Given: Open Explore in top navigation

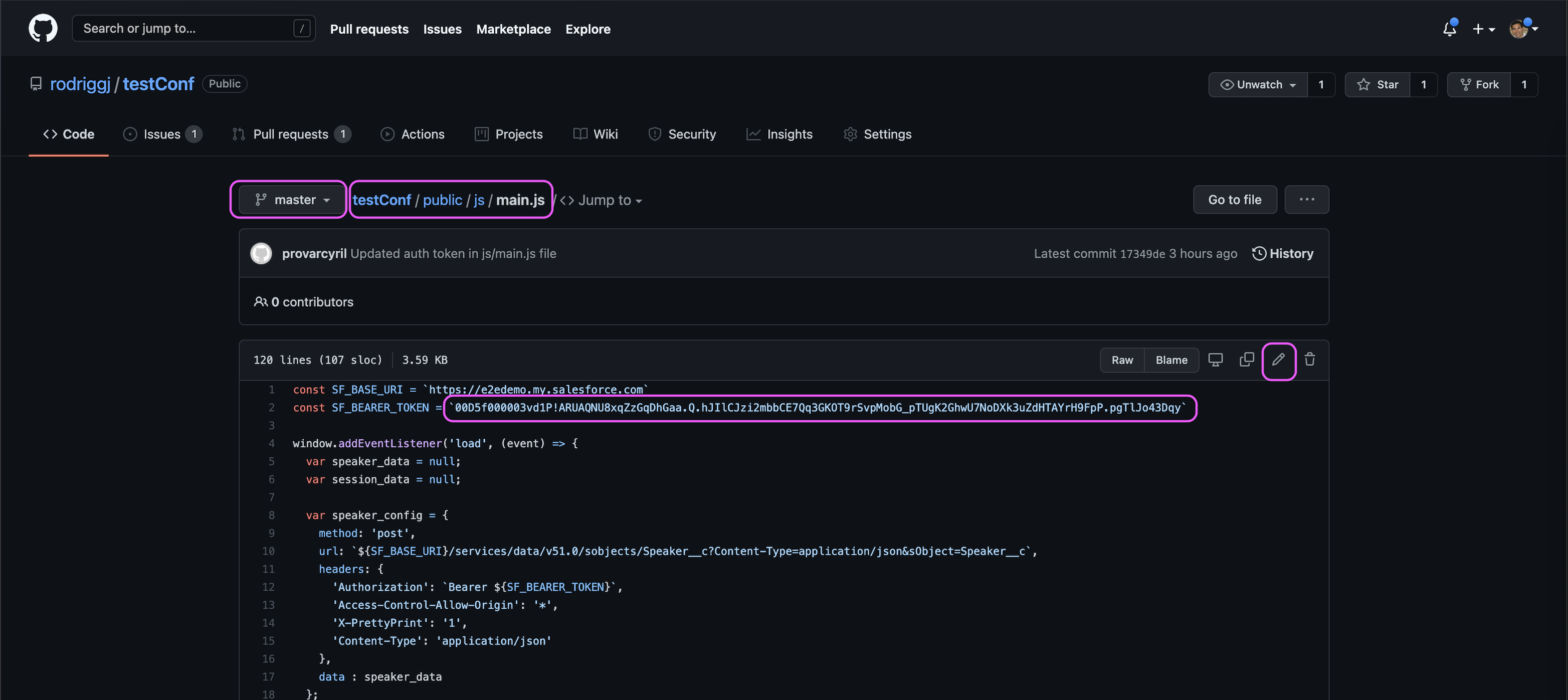Looking at the screenshot, I should point(587,29).
